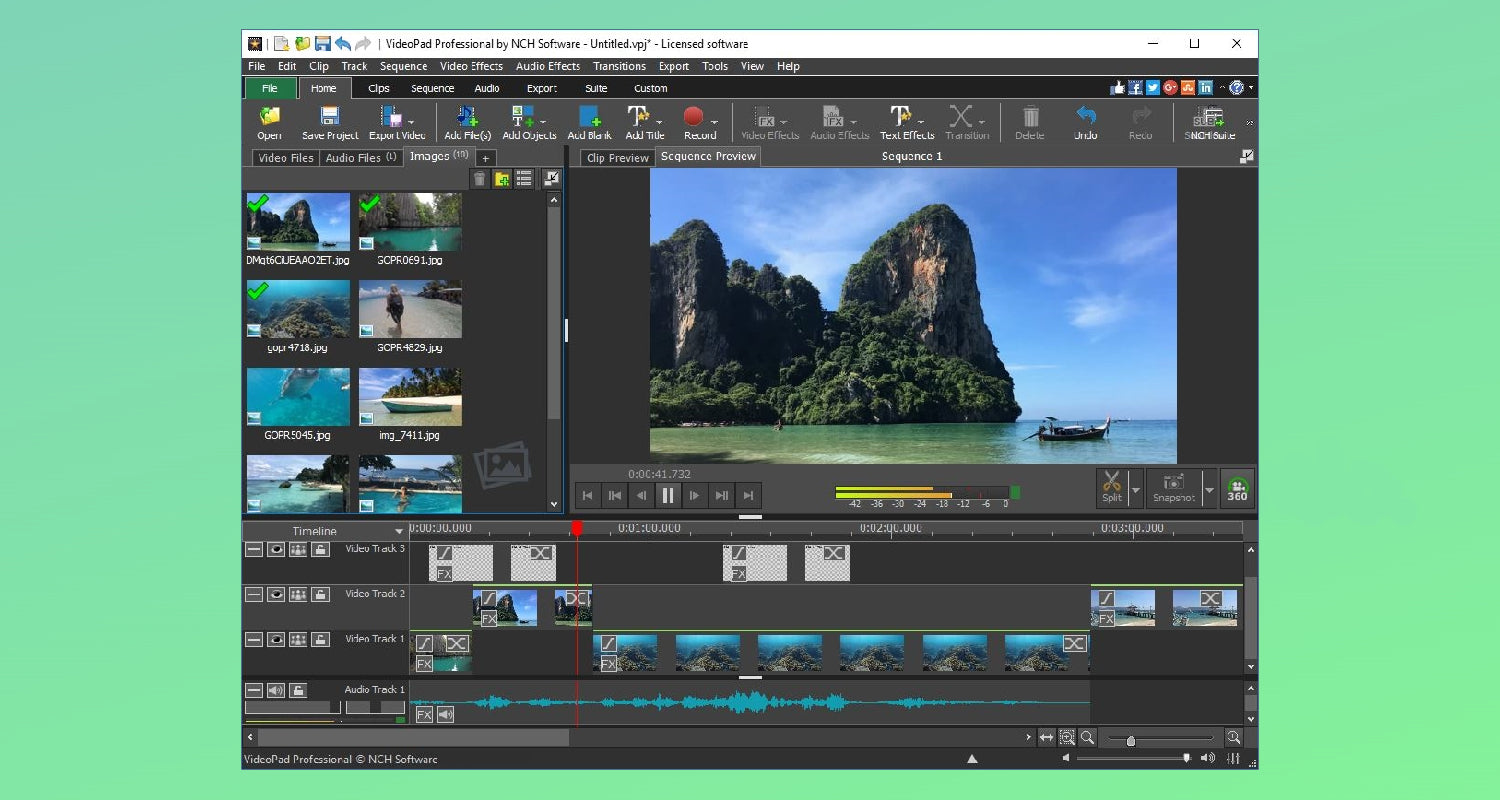This screenshot has width=1500, height=800.
Task: Click the trash icon in the Images bin
Action: tap(480, 179)
